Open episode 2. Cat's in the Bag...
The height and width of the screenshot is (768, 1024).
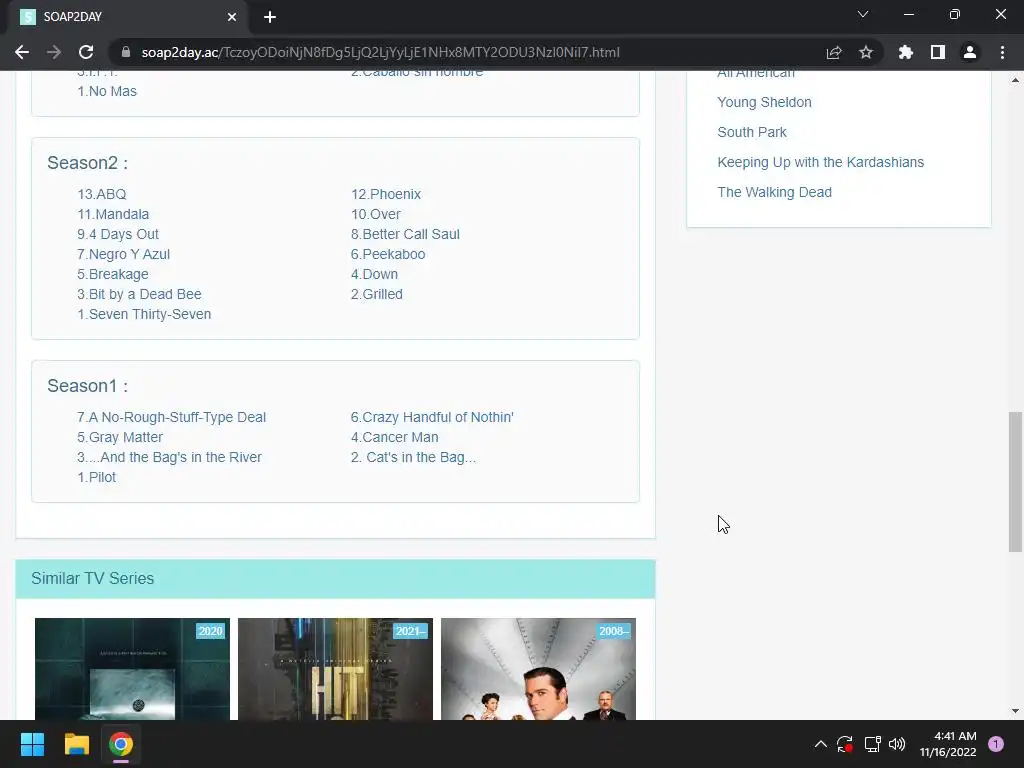[413, 457]
